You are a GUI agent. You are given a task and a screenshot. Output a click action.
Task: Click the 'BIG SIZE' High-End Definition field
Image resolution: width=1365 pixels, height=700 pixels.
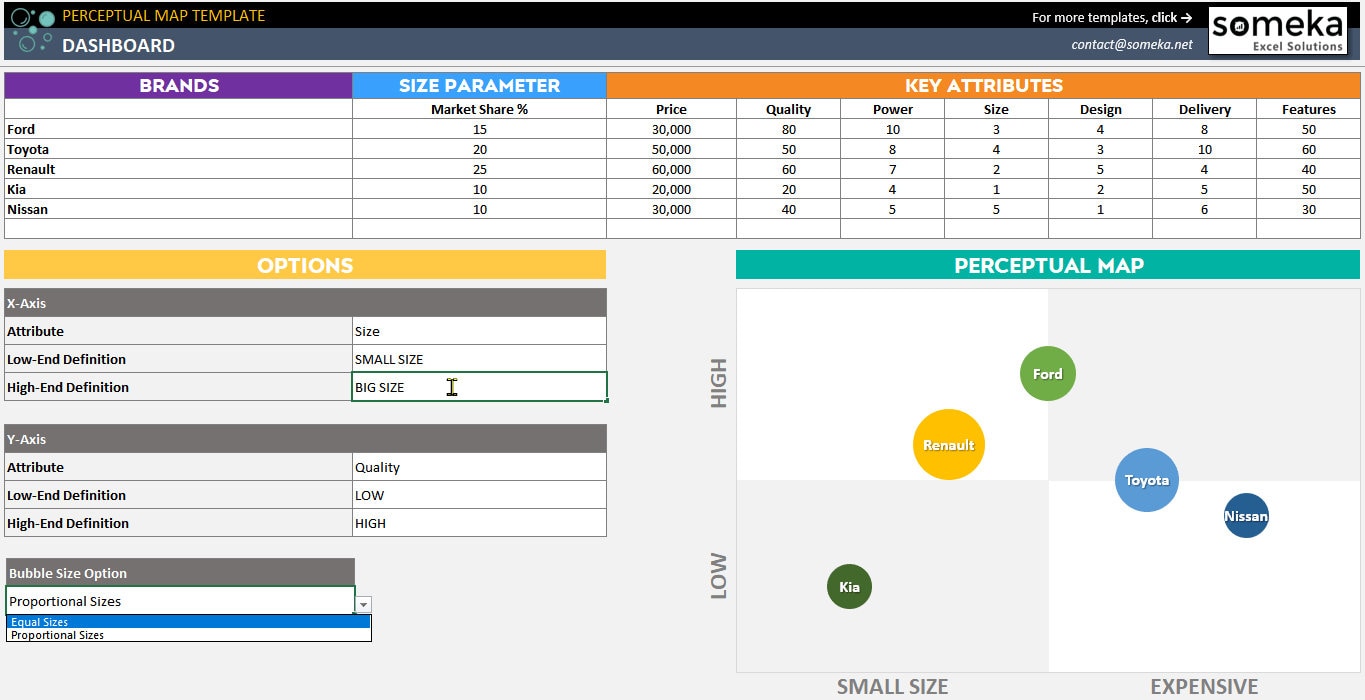tap(478, 386)
